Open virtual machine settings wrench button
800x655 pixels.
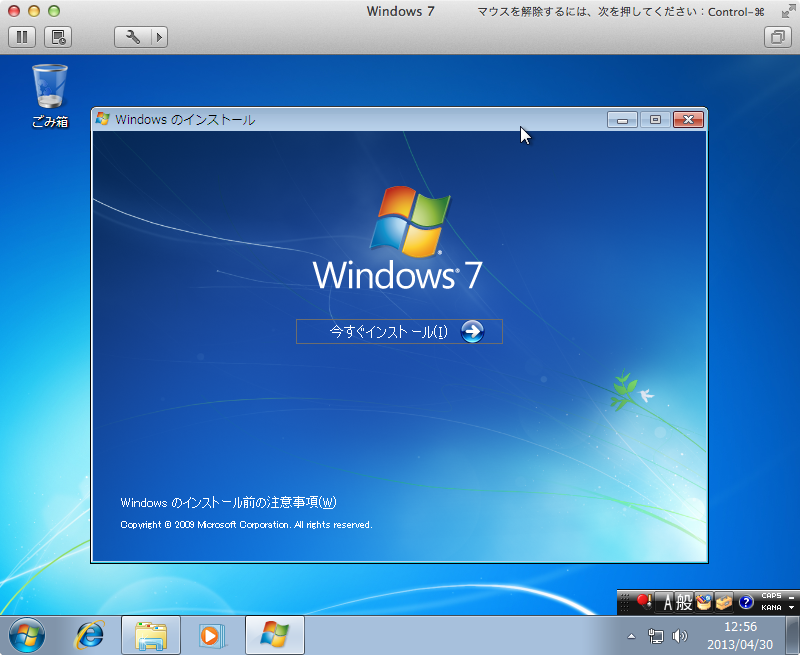pyautogui.click(x=133, y=37)
